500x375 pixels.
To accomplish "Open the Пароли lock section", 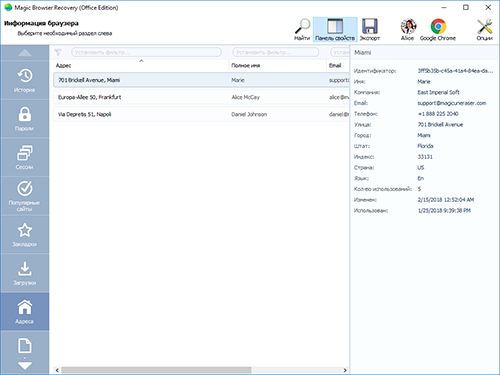I will coord(25,119).
